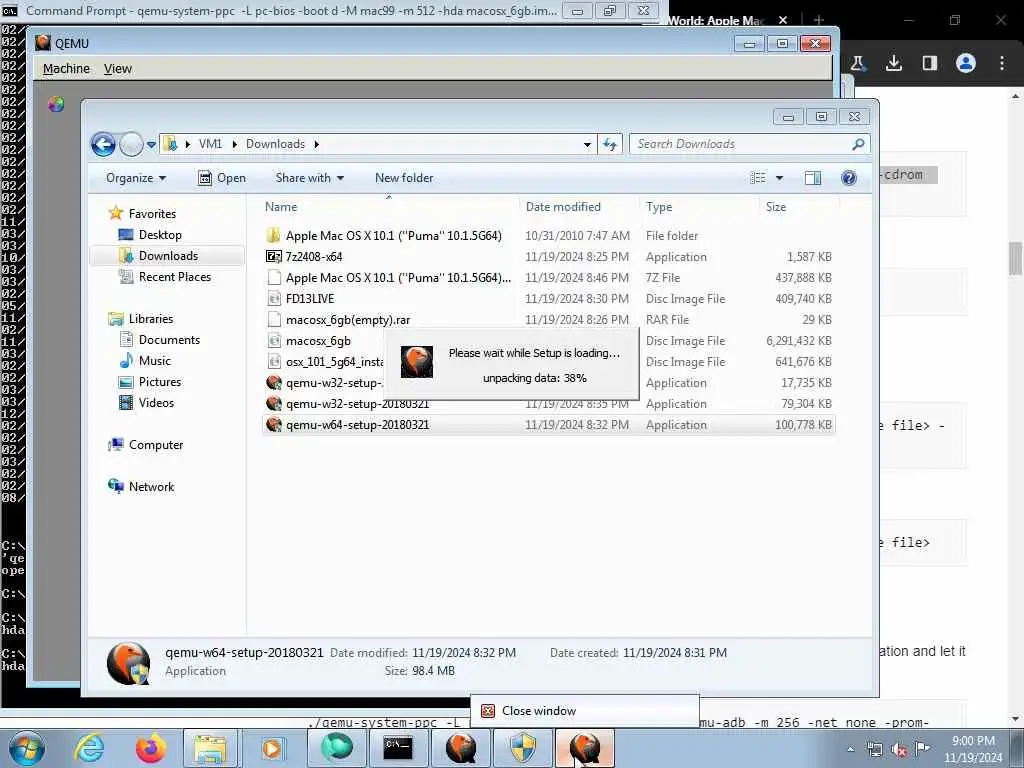Click the network tray icon
This screenshot has height=768, width=1024.
click(874, 750)
